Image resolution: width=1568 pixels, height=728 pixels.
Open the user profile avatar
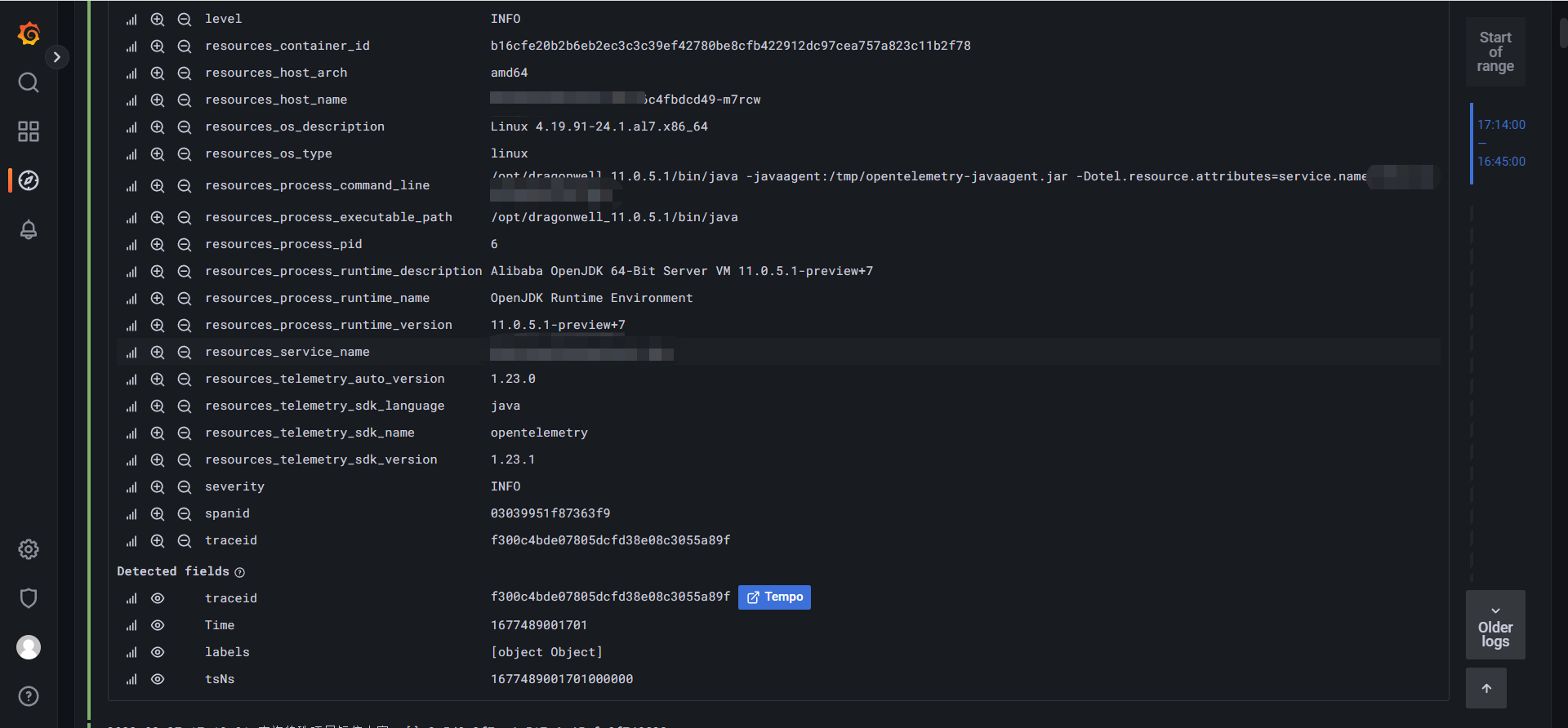click(x=29, y=647)
